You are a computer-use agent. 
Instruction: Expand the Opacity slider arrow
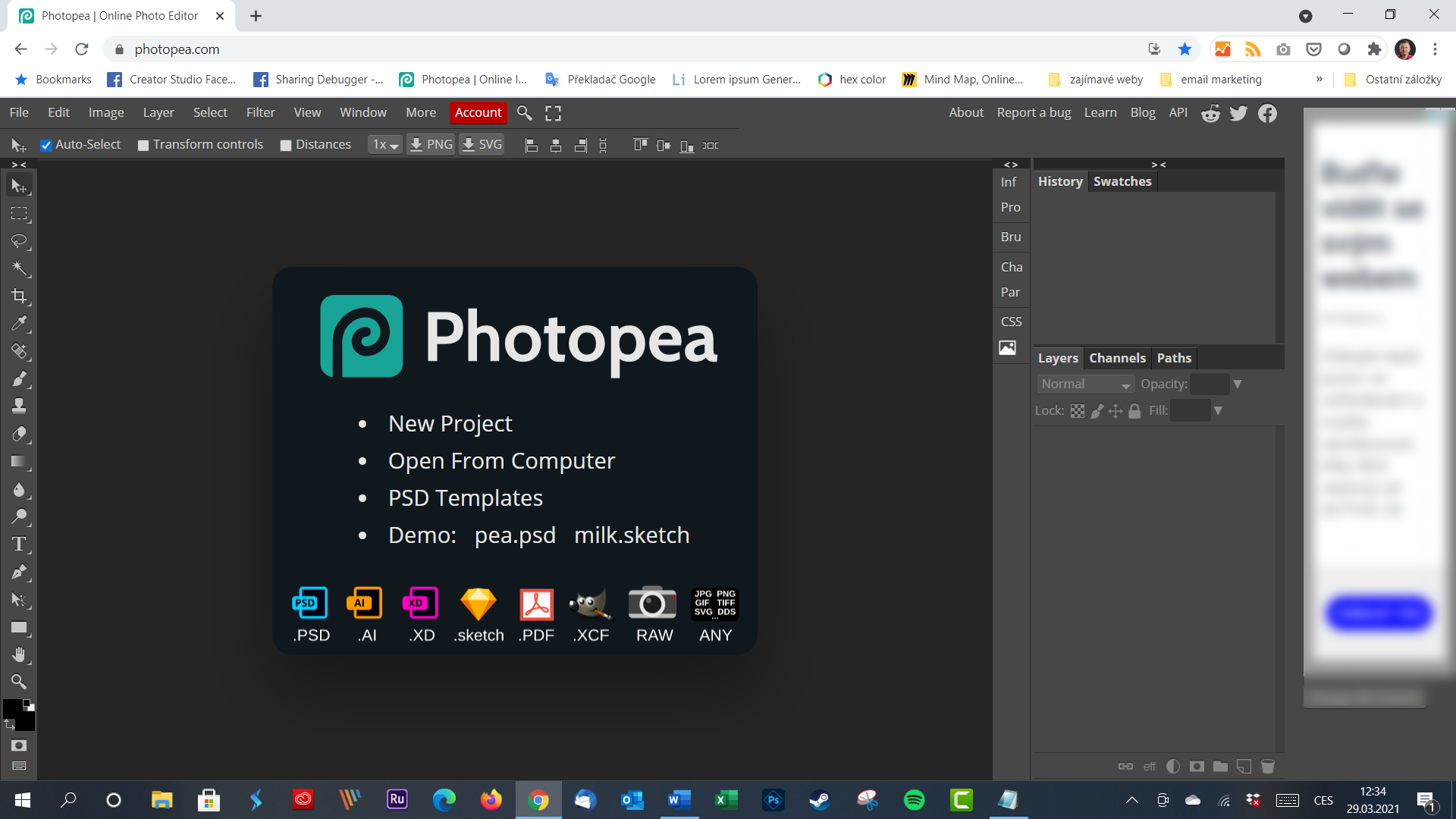click(x=1238, y=384)
